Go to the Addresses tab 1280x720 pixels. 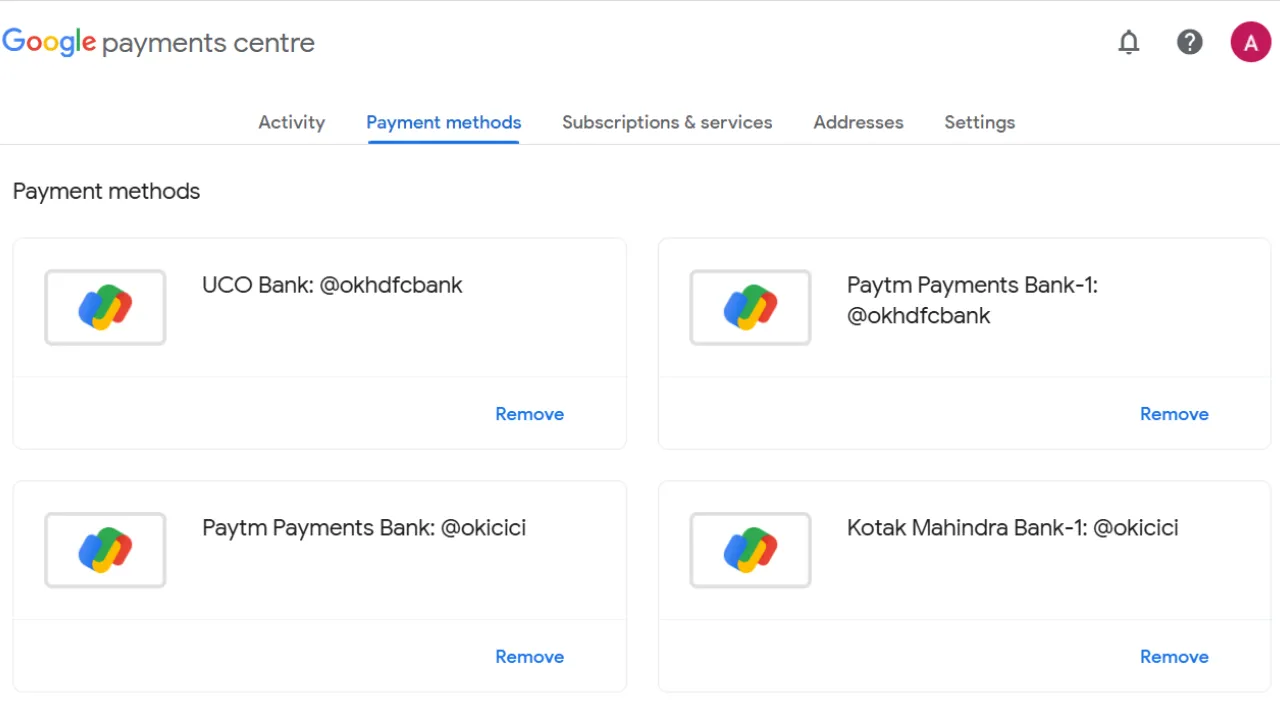pyautogui.click(x=858, y=122)
